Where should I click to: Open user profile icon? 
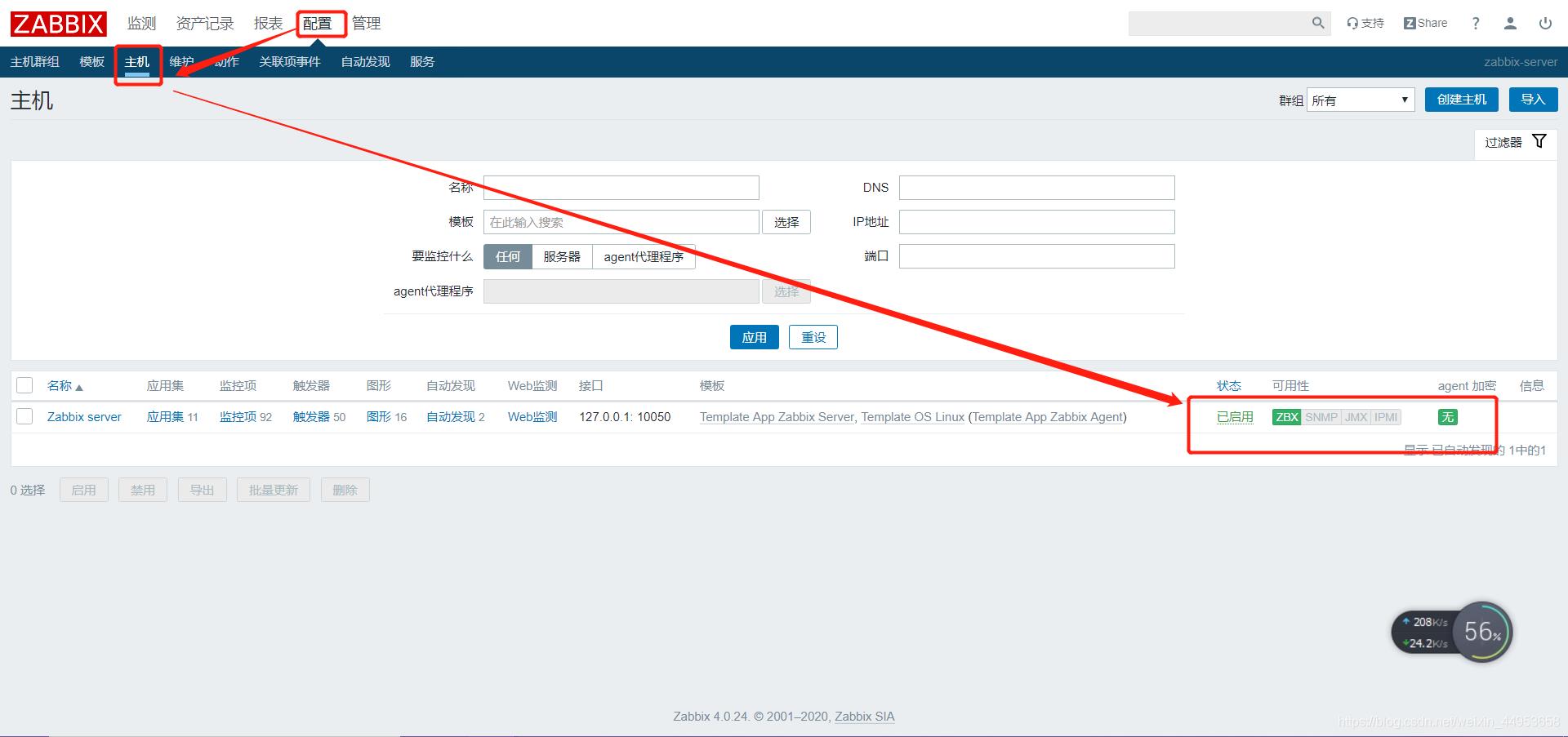1510,24
